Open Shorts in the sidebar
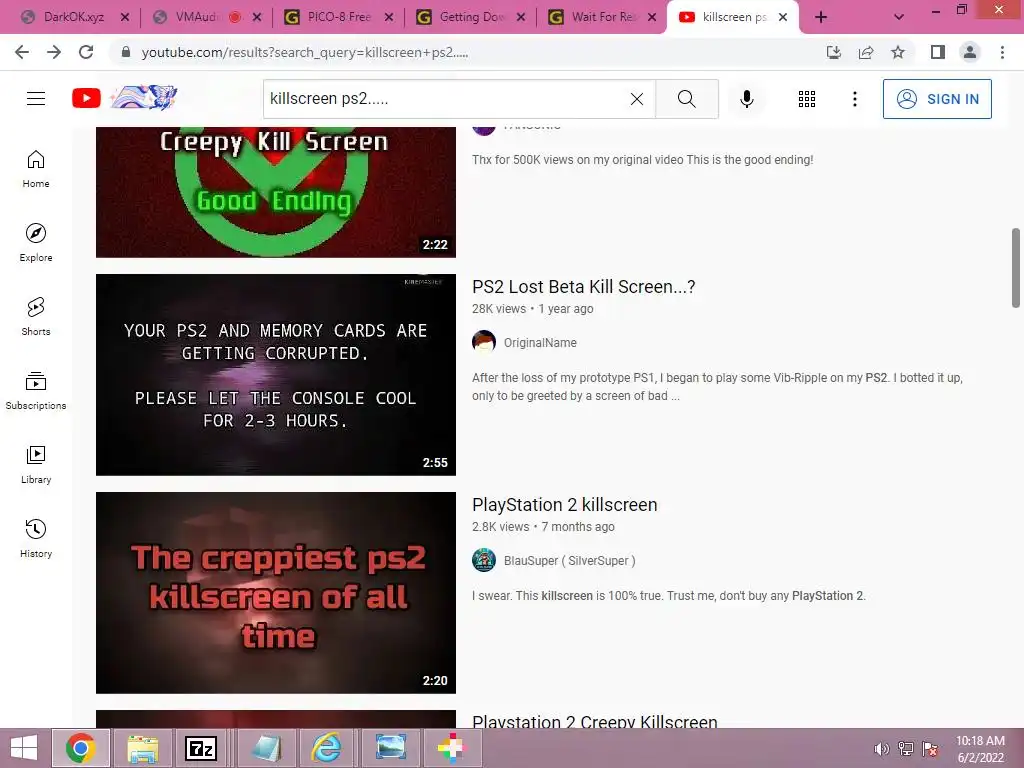The height and width of the screenshot is (768, 1024). pyautogui.click(x=36, y=316)
